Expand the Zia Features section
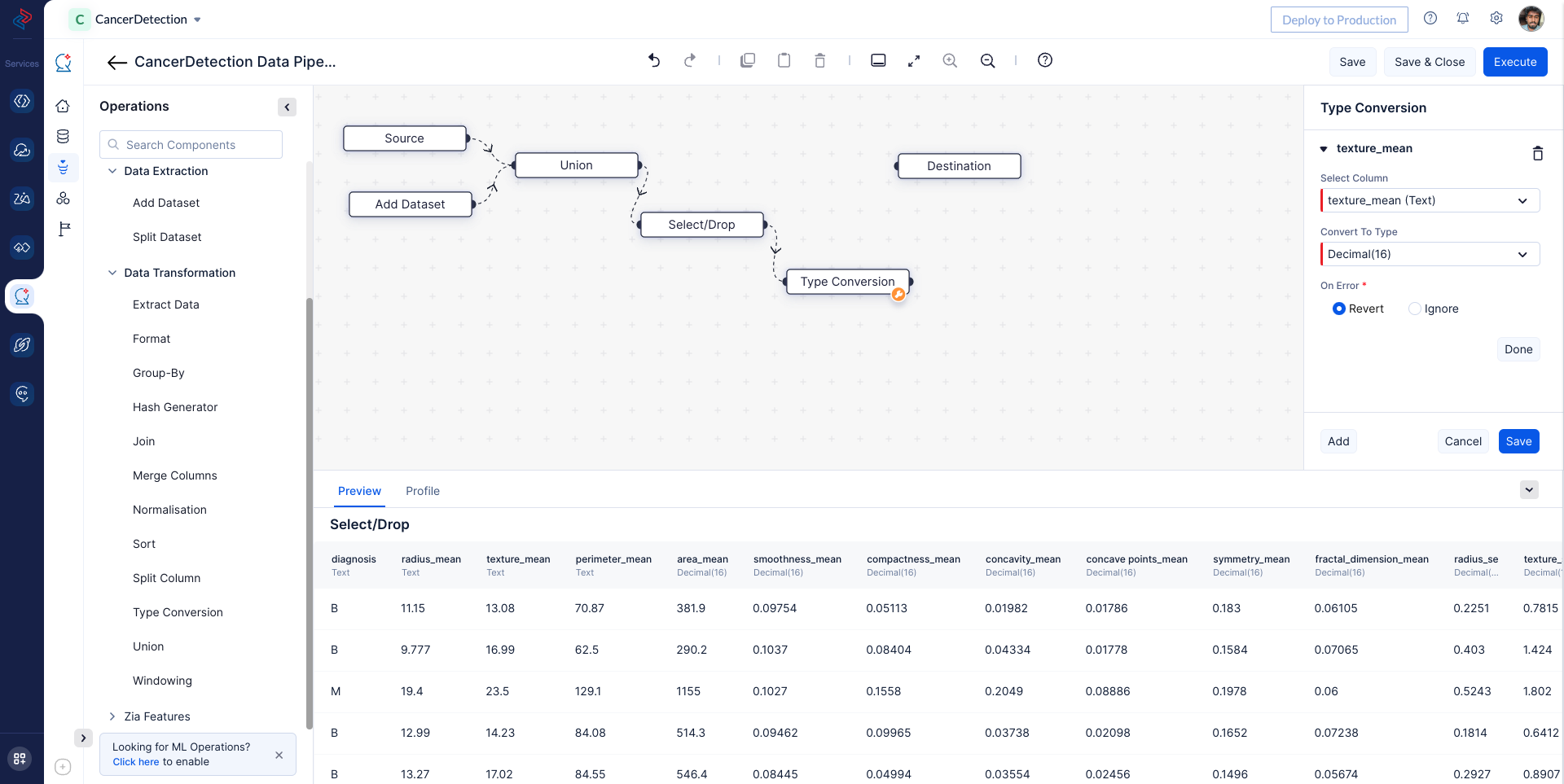The image size is (1564, 784). click(x=156, y=716)
